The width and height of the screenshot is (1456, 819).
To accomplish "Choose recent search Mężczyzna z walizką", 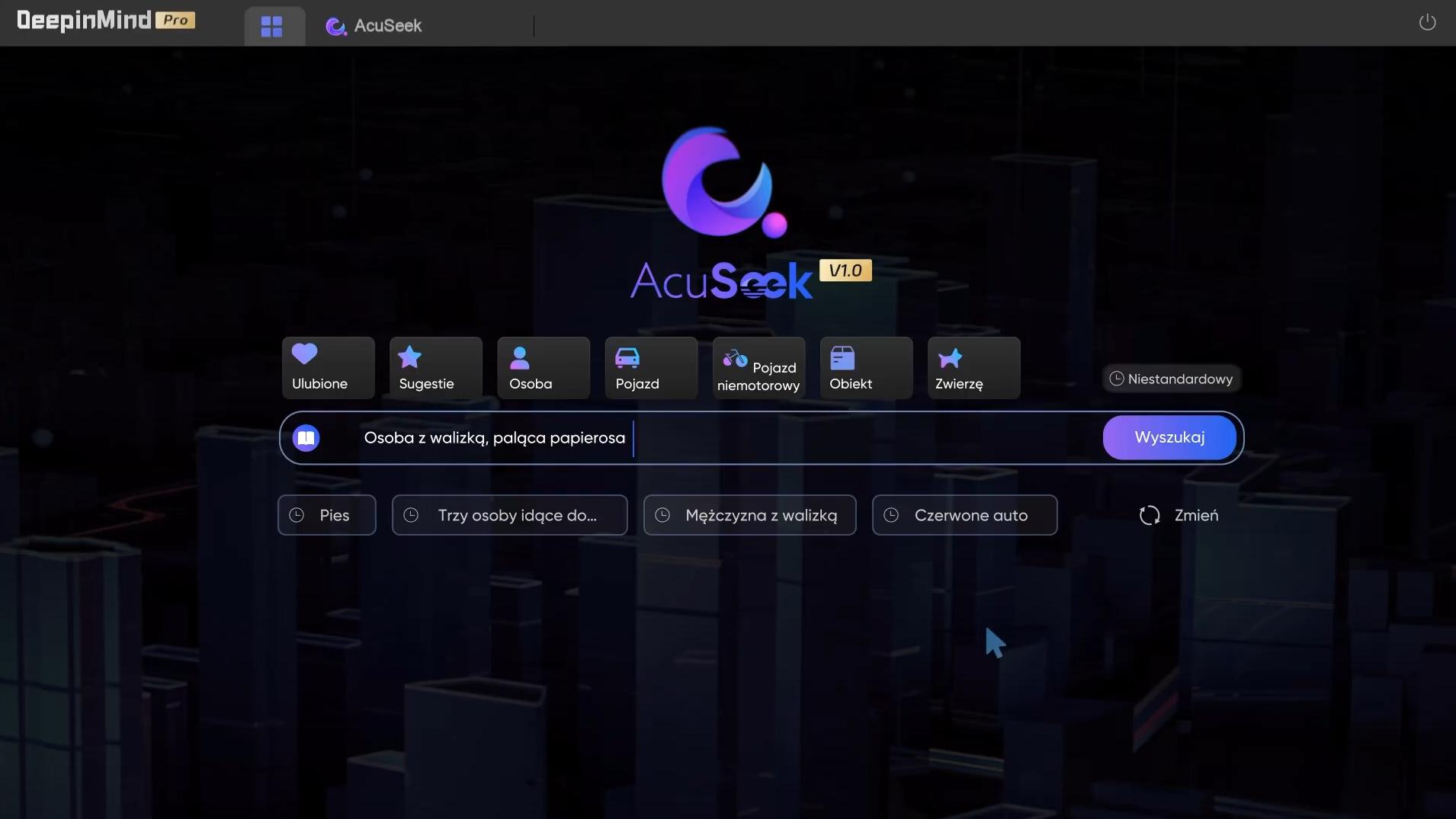I will tap(749, 516).
